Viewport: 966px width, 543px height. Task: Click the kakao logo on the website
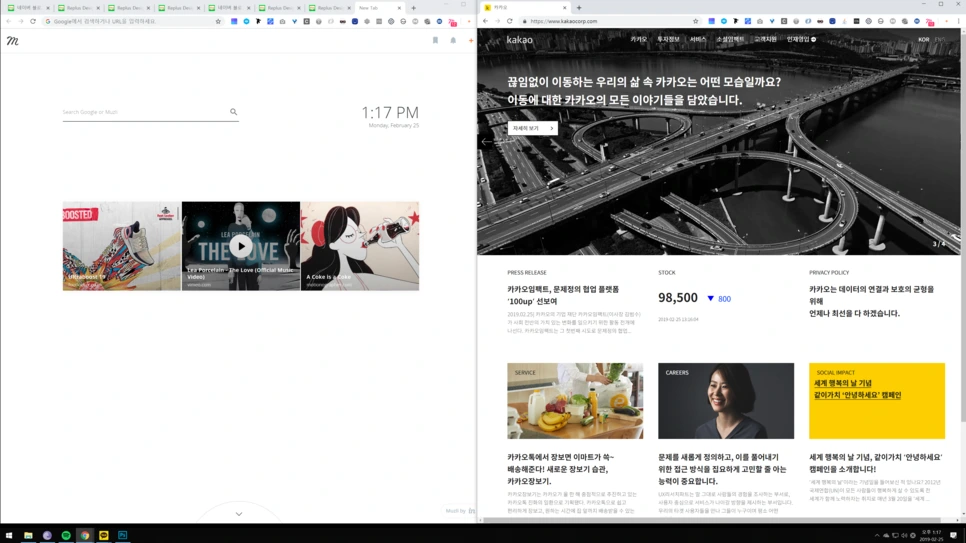(x=519, y=39)
